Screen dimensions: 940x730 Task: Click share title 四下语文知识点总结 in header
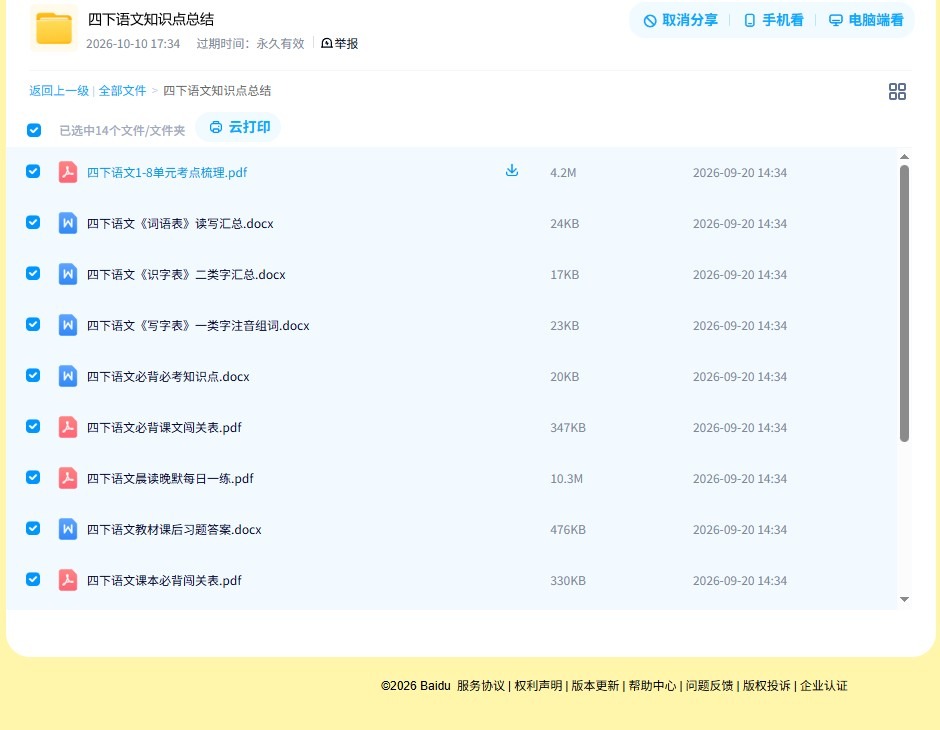(150, 19)
